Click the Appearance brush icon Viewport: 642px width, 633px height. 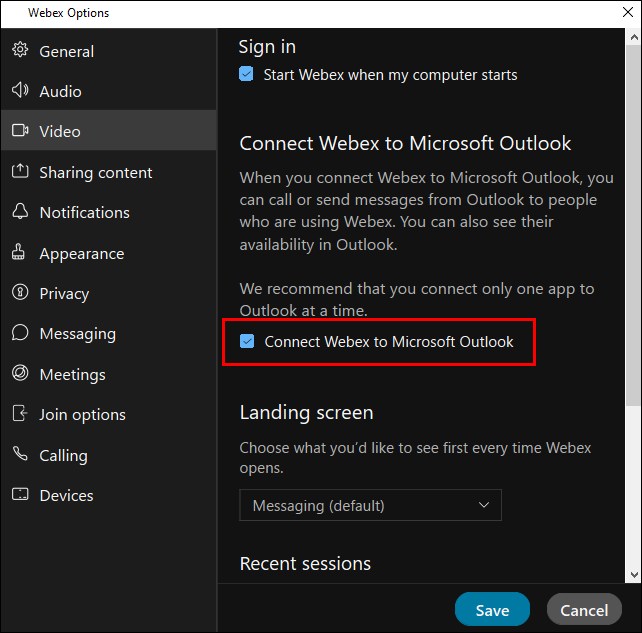coord(18,252)
